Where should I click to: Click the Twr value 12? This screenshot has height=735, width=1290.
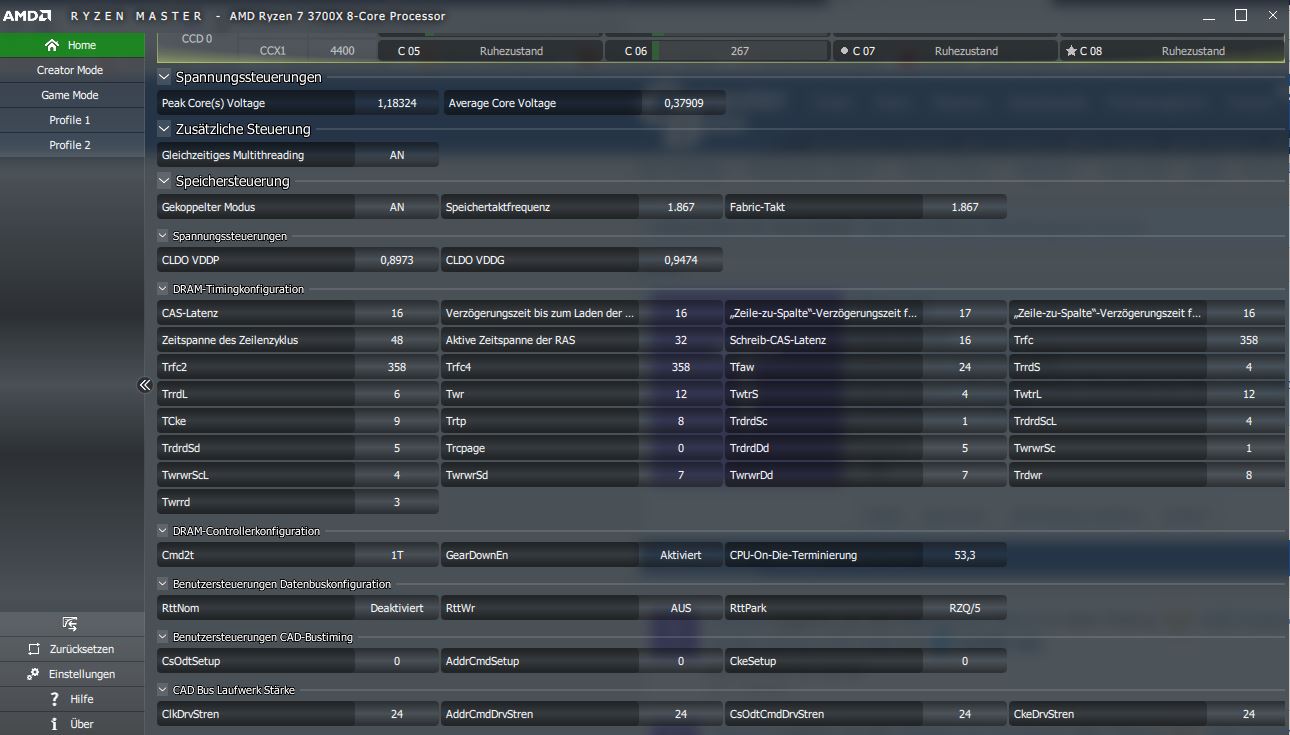[x=681, y=394]
